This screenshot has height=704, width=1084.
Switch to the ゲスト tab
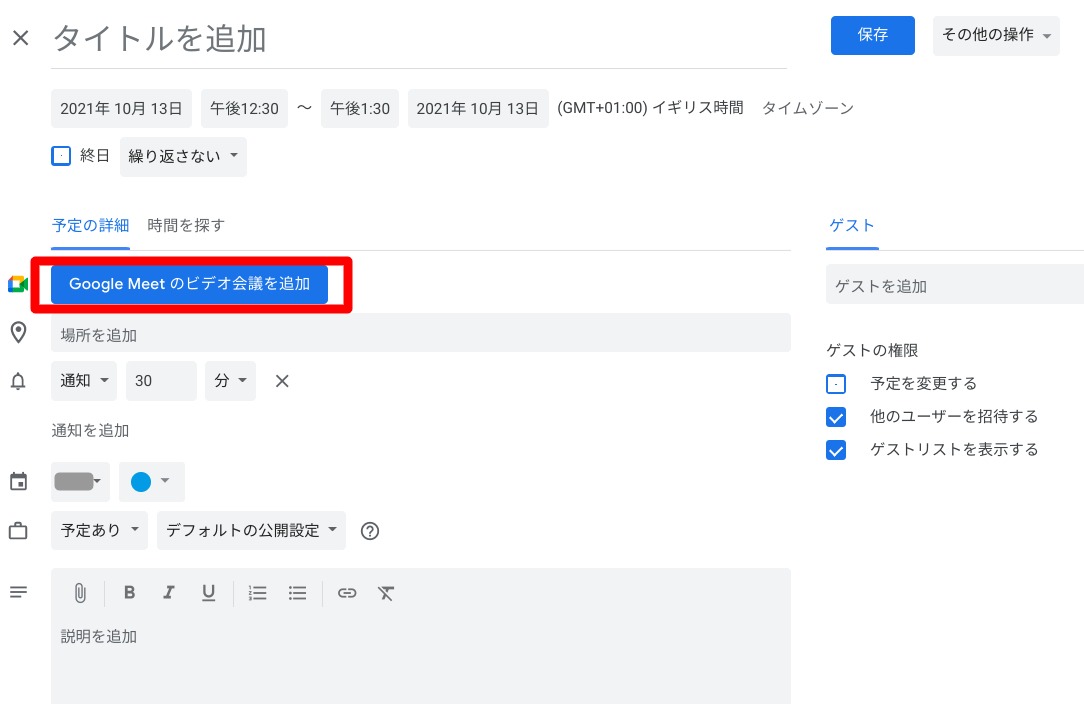pyautogui.click(x=851, y=225)
